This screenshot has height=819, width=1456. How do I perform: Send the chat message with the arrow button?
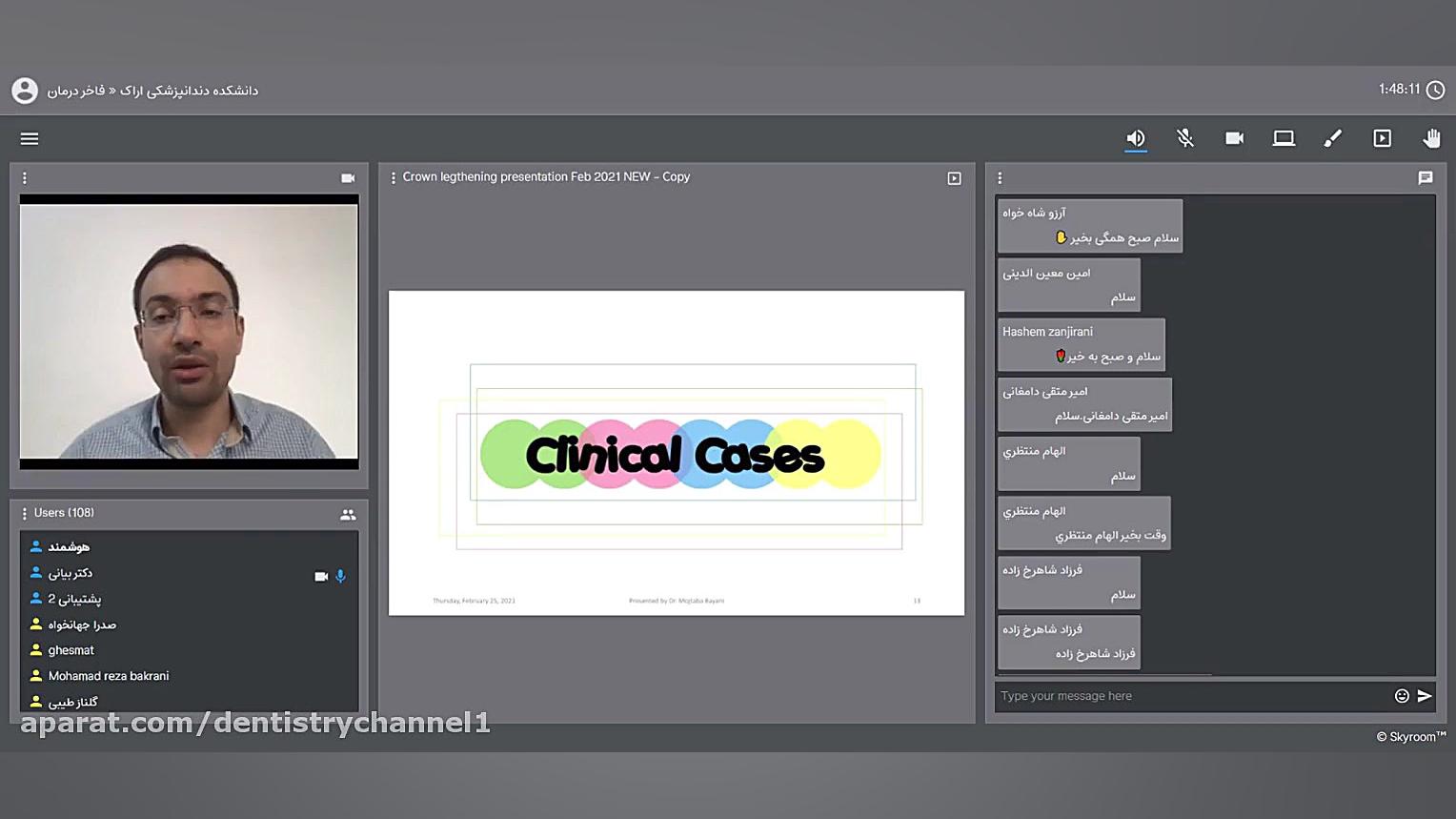(x=1425, y=696)
